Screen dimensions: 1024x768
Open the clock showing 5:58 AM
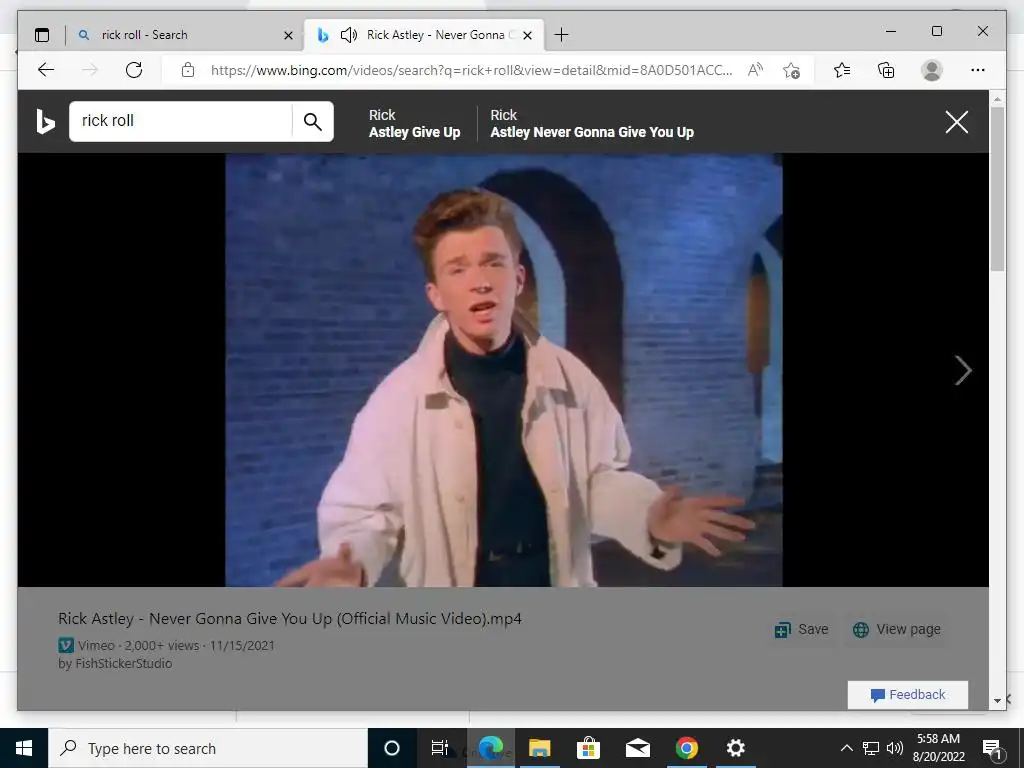tap(938, 748)
